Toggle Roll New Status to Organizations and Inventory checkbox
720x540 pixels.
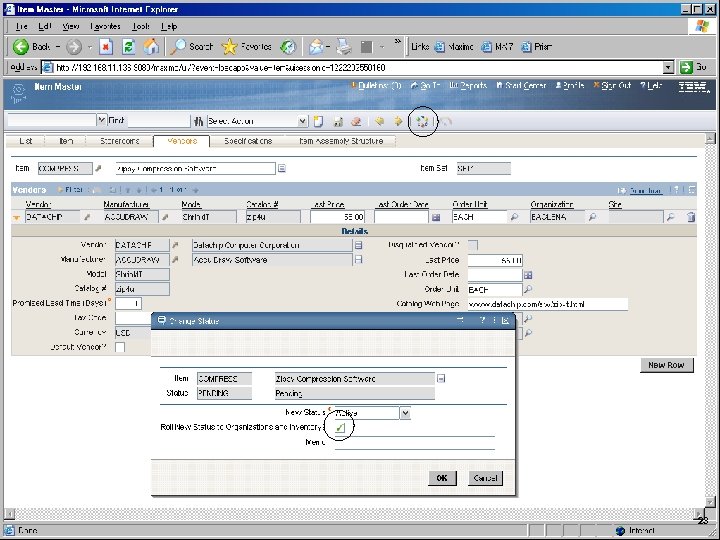click(340, 428)
